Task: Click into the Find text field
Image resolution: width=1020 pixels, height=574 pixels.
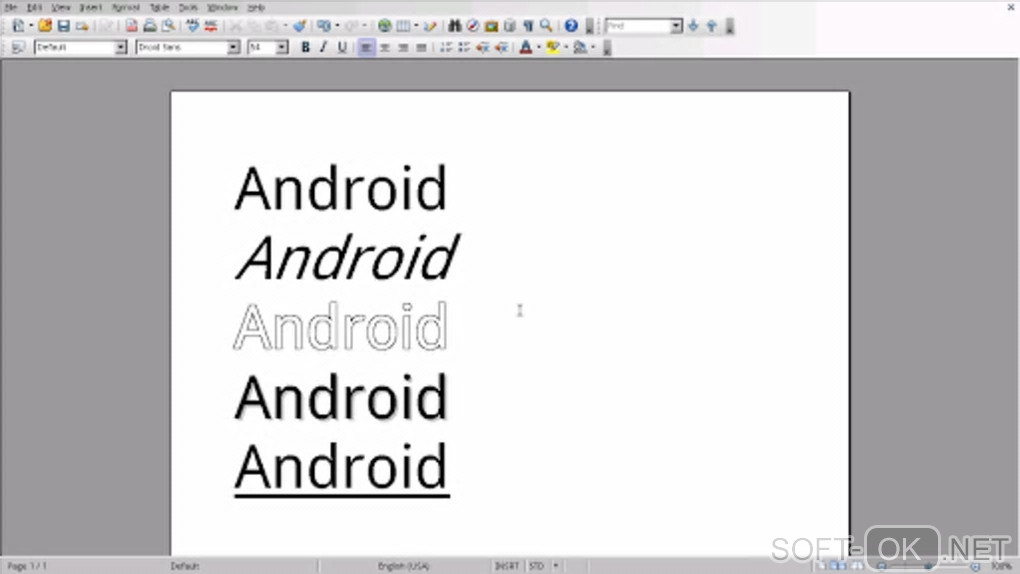Action: 638,26
